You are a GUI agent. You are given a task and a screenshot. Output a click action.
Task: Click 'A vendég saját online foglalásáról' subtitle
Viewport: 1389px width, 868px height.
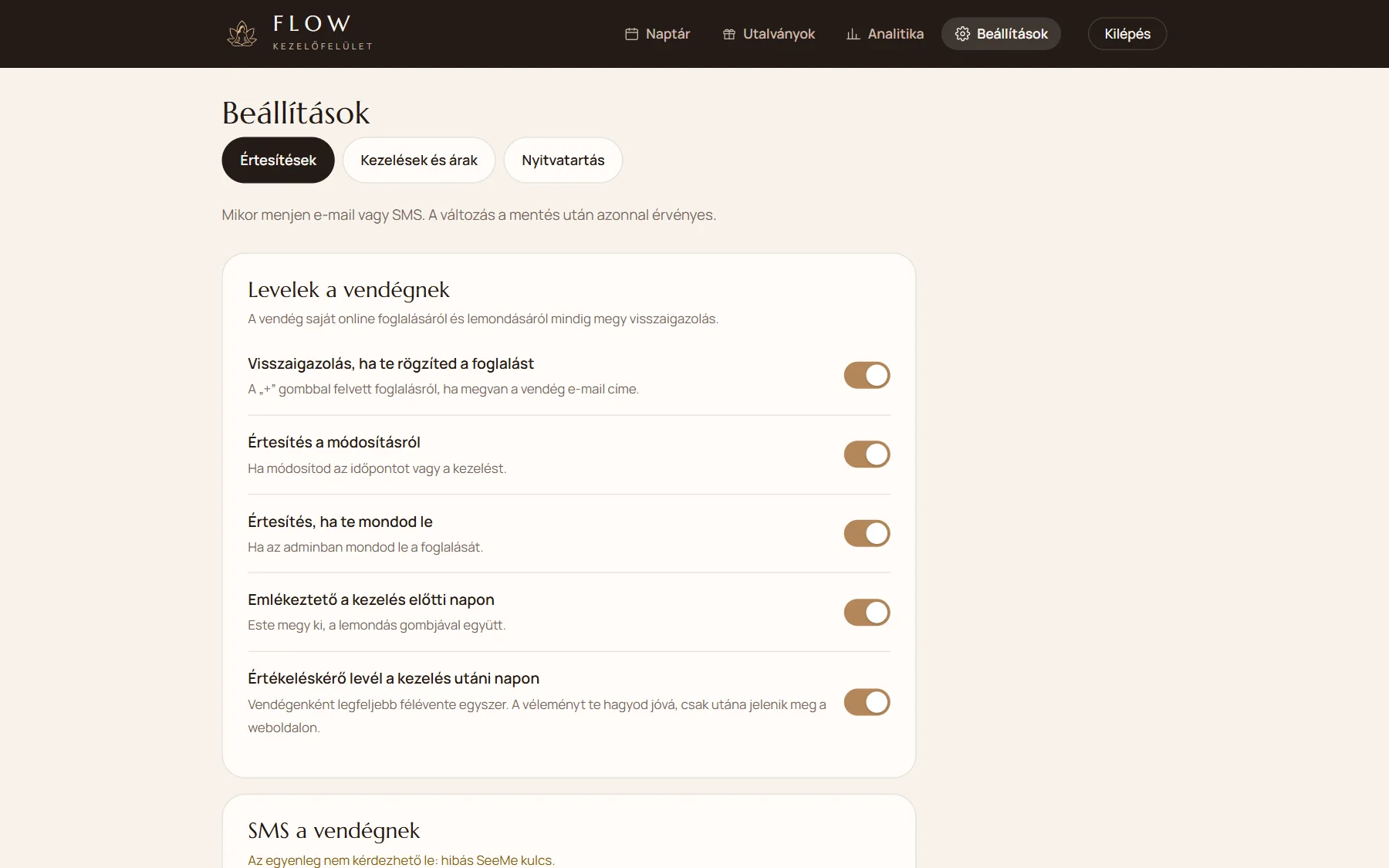[x=483, y=319]
